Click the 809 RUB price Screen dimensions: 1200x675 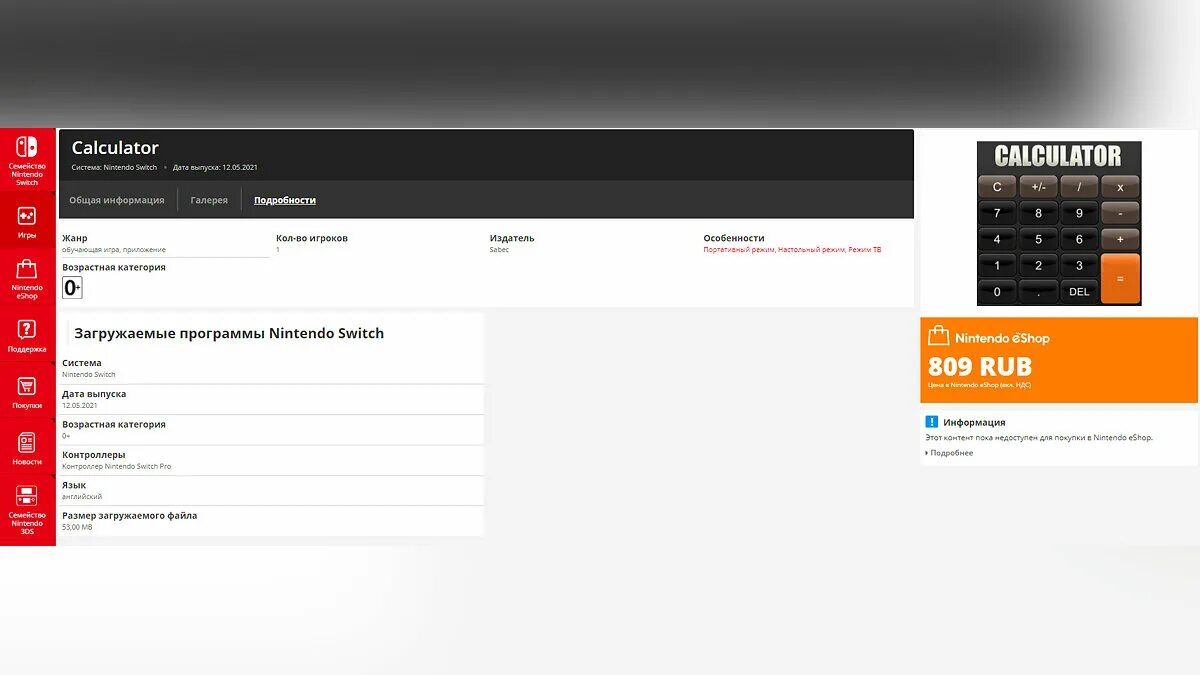click(980, 366)
